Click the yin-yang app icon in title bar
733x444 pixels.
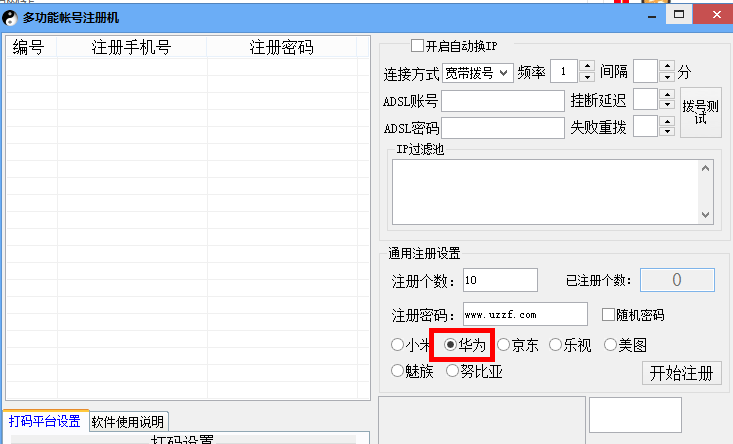pos(10,18)
